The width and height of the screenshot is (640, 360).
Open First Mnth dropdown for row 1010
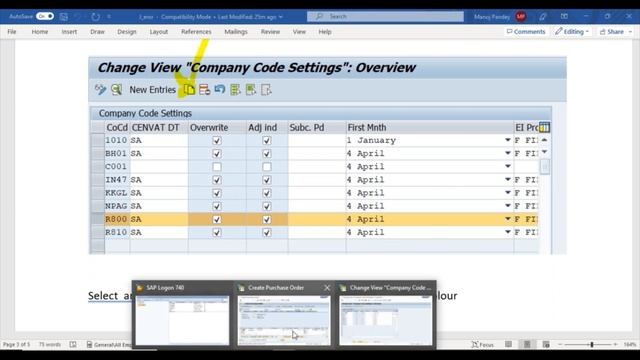[508, 140]
